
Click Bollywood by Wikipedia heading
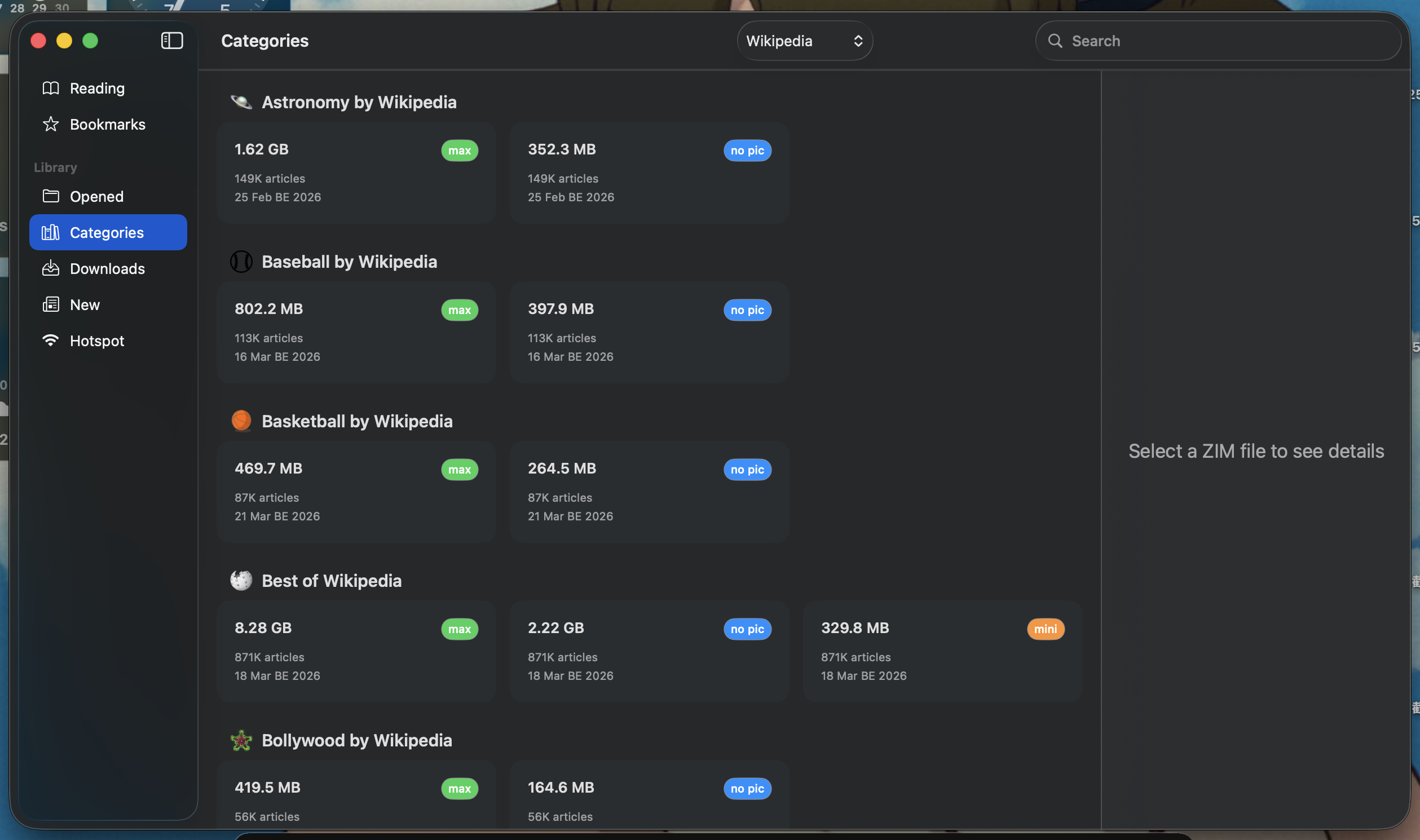(358, 740)
